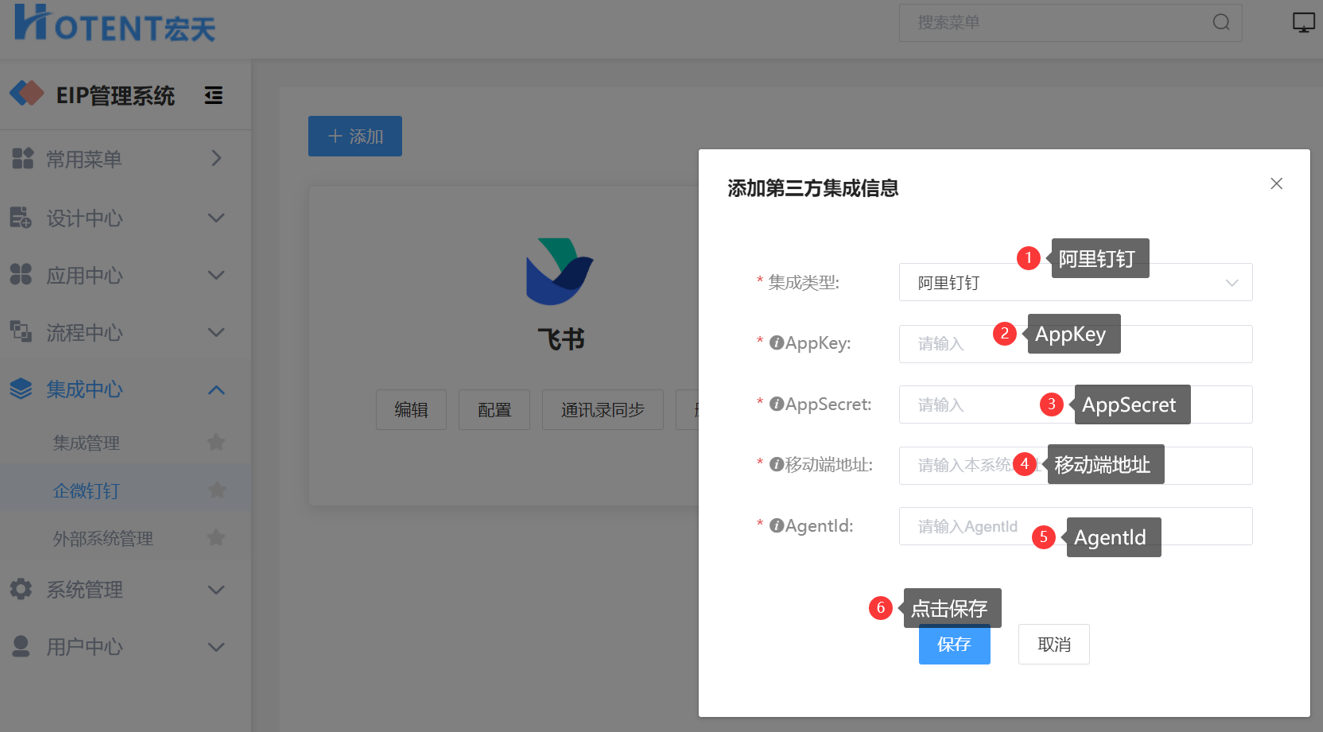Screen dimensions: 1323x732
Task: Click the 飞书 logo image
Action: 560,271
